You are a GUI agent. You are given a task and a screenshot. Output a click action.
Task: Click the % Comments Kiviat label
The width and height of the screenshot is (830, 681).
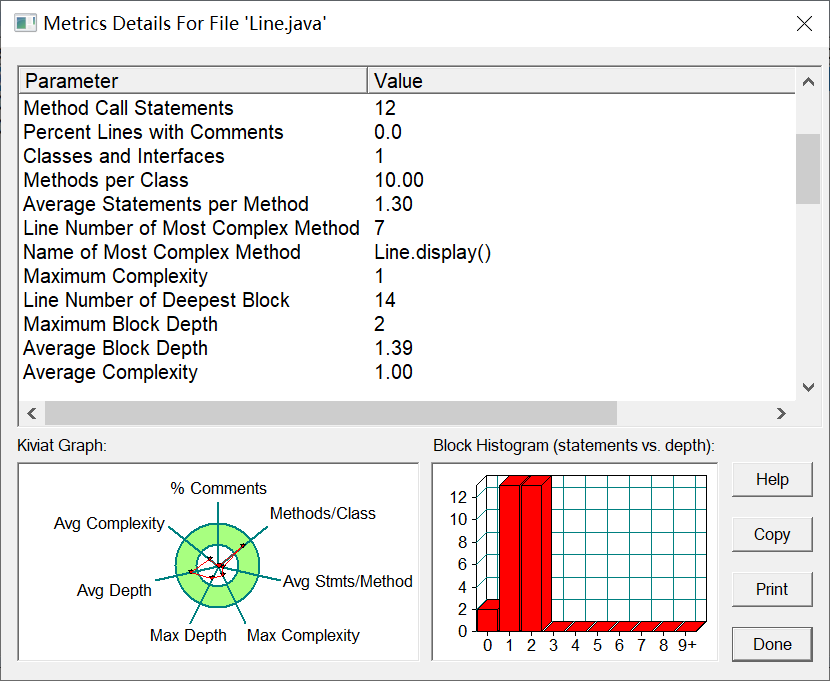tap(218, 488)
